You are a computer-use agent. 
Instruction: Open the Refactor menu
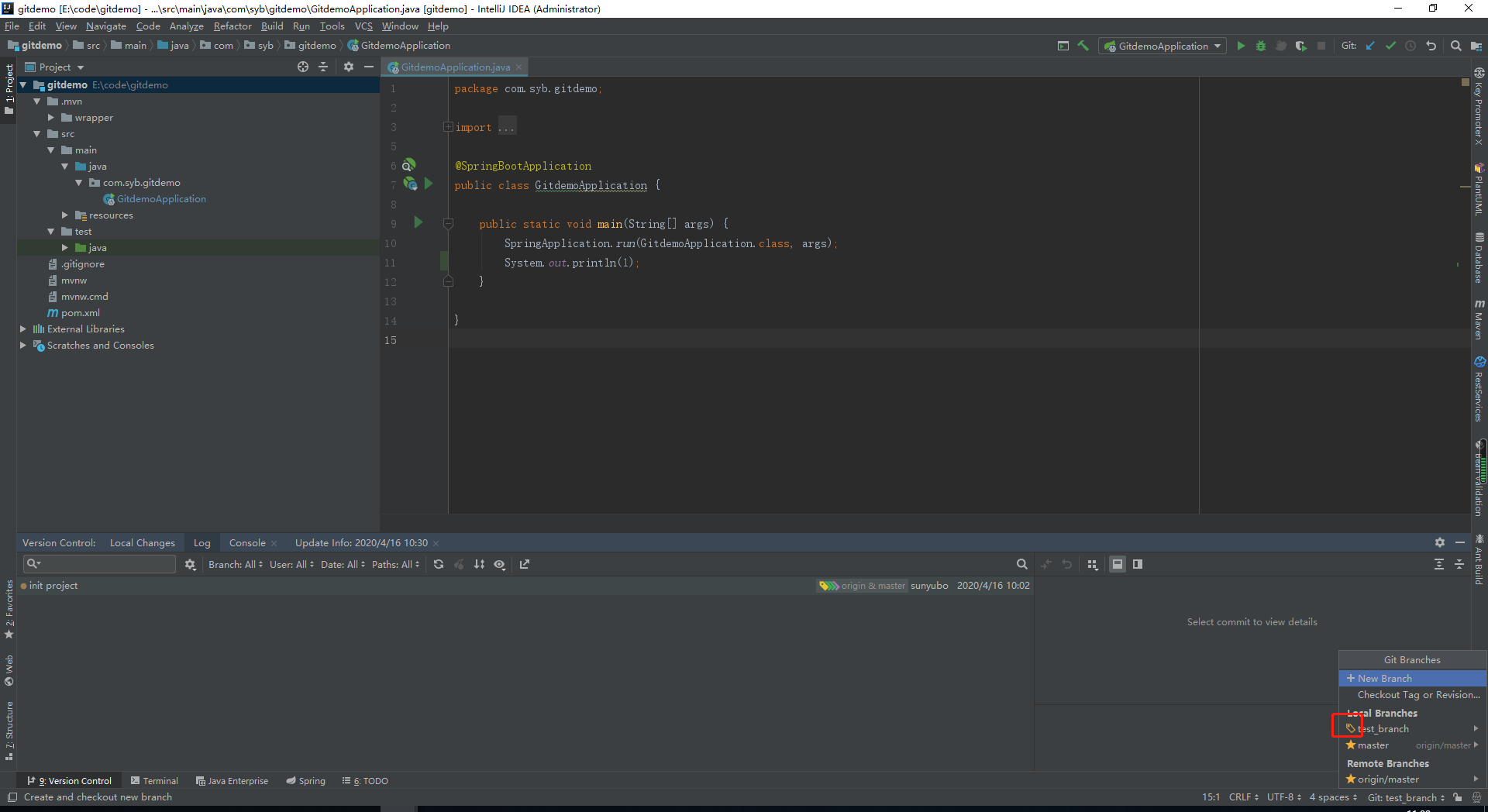(x=232, y=26)
